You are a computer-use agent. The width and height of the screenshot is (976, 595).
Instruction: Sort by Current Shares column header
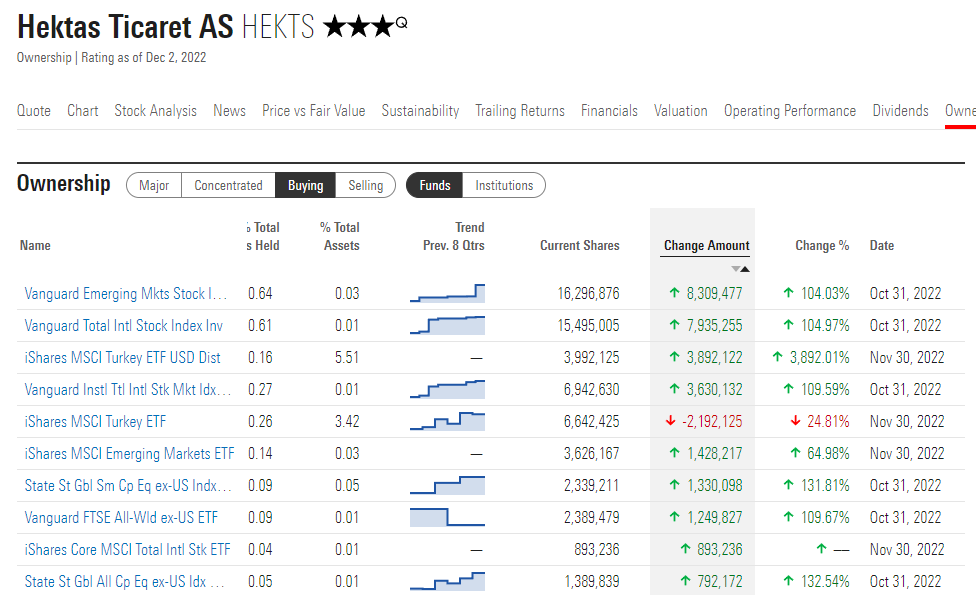tap(580, 245)
